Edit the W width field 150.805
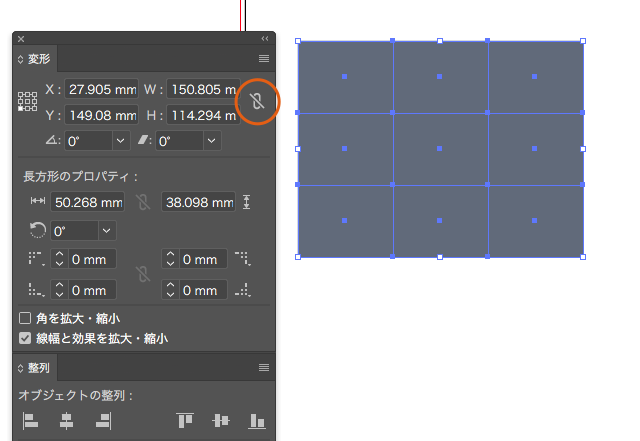The width and height of the screenshot is (640, 441). coord(203,89)
